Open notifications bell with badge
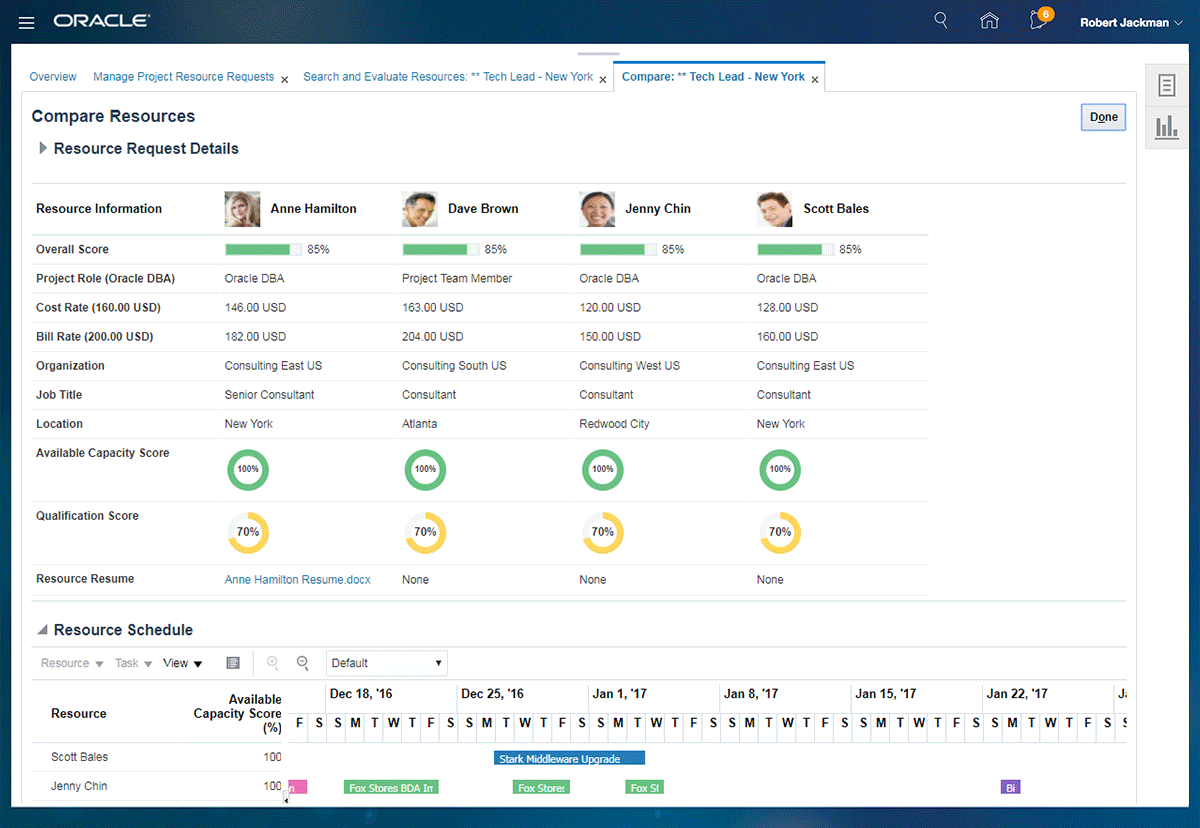The image size is (1200, 828). (1039, 21)
